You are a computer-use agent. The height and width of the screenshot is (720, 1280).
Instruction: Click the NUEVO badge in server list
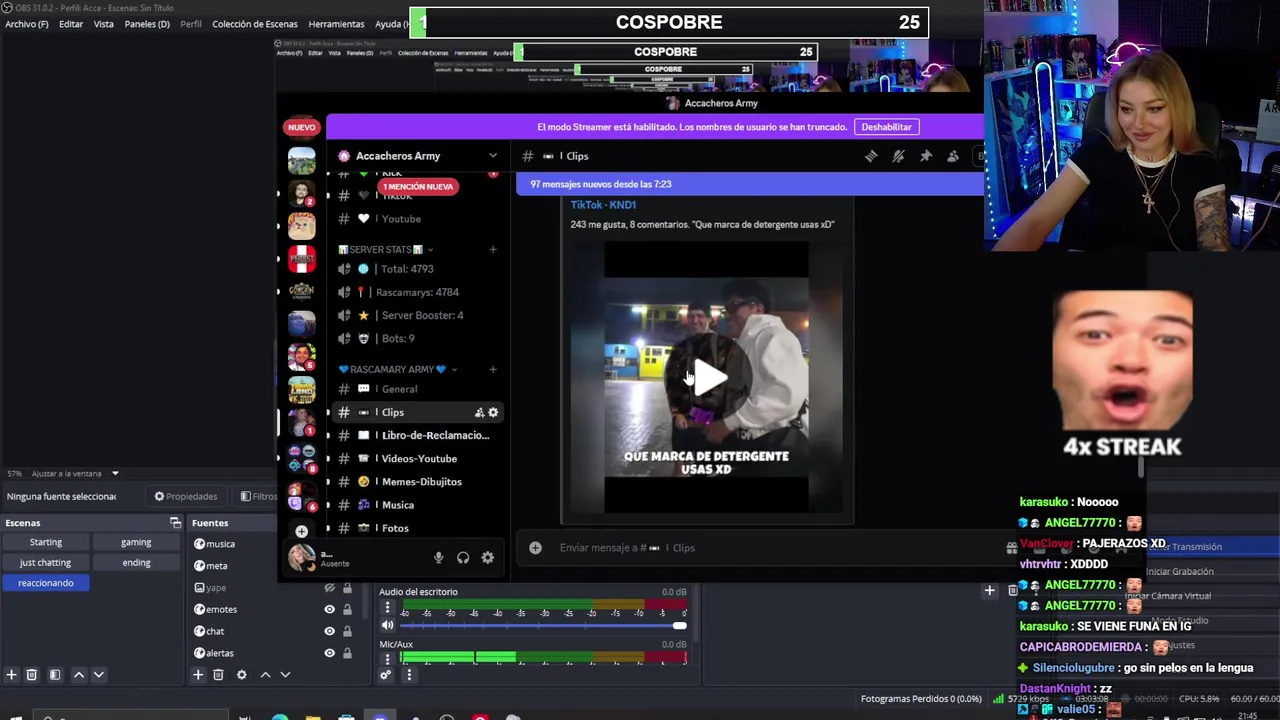pos(301,127)
